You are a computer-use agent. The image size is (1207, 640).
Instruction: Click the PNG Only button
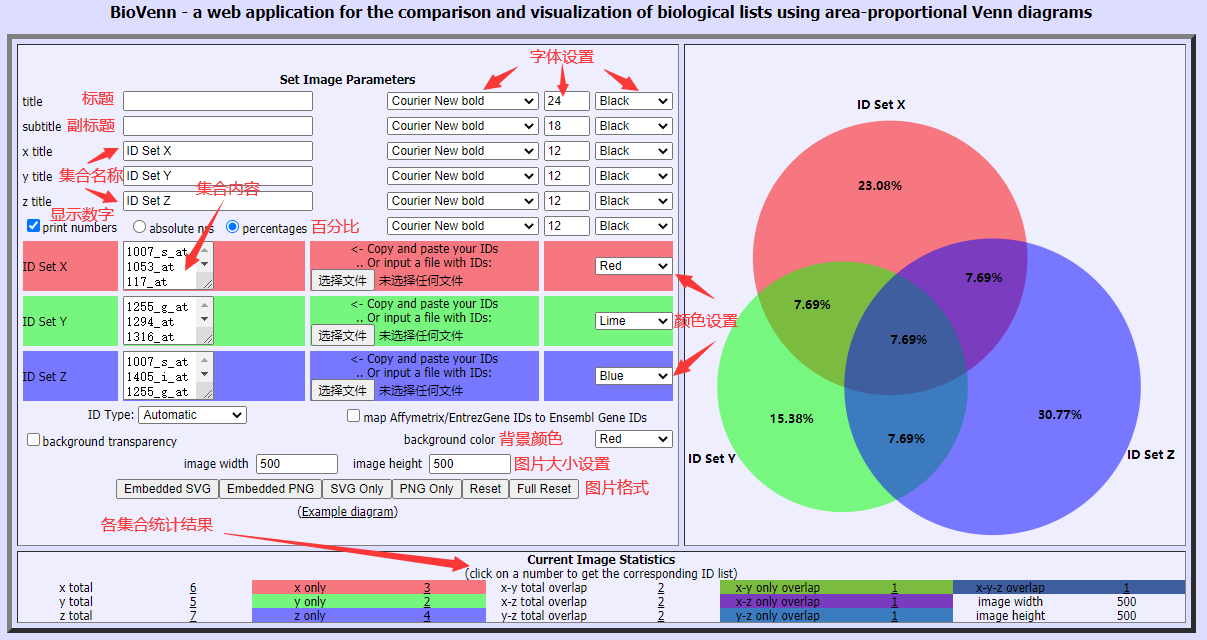[x=426, y=489]
